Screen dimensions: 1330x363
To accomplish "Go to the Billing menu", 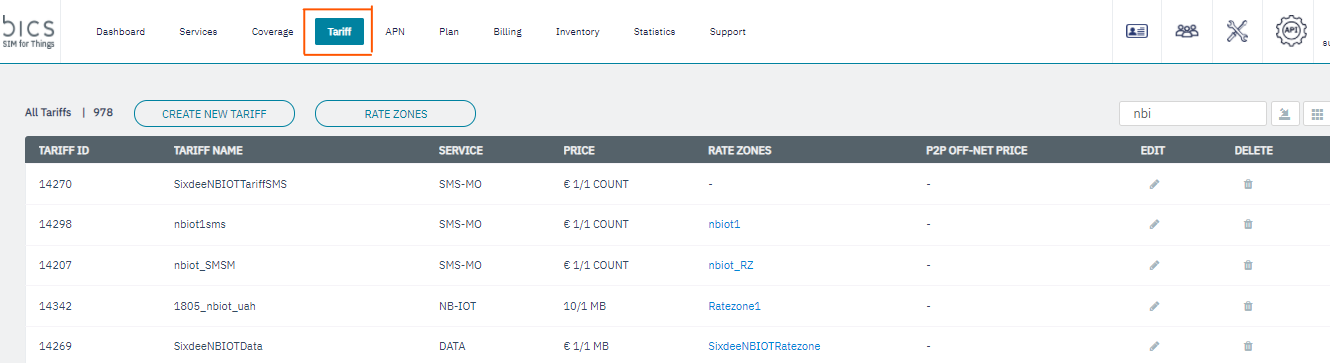I will 507,32.
